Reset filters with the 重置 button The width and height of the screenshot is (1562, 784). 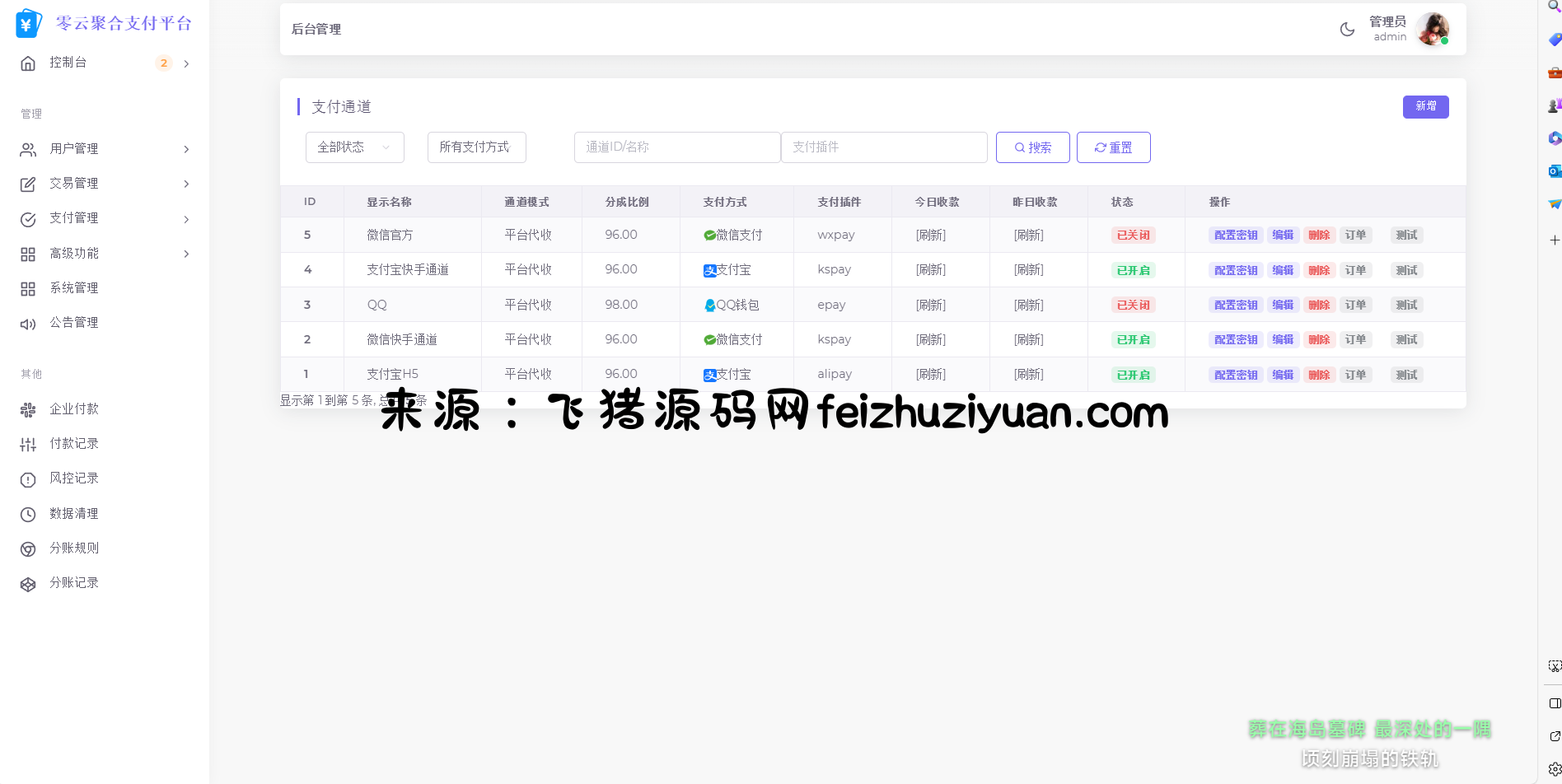[1113, 147]
